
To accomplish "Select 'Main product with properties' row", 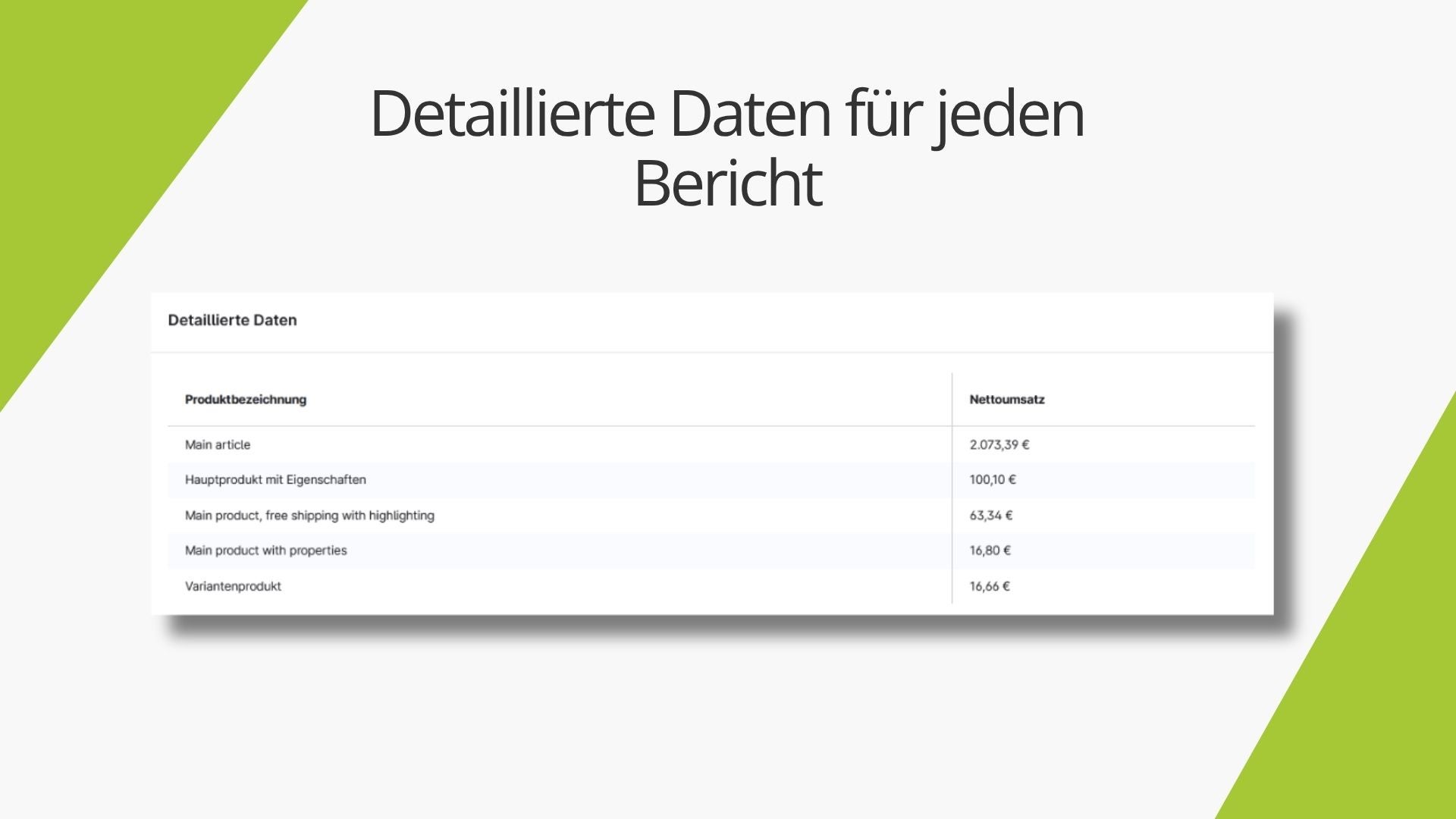I will (x=711, y=551).
